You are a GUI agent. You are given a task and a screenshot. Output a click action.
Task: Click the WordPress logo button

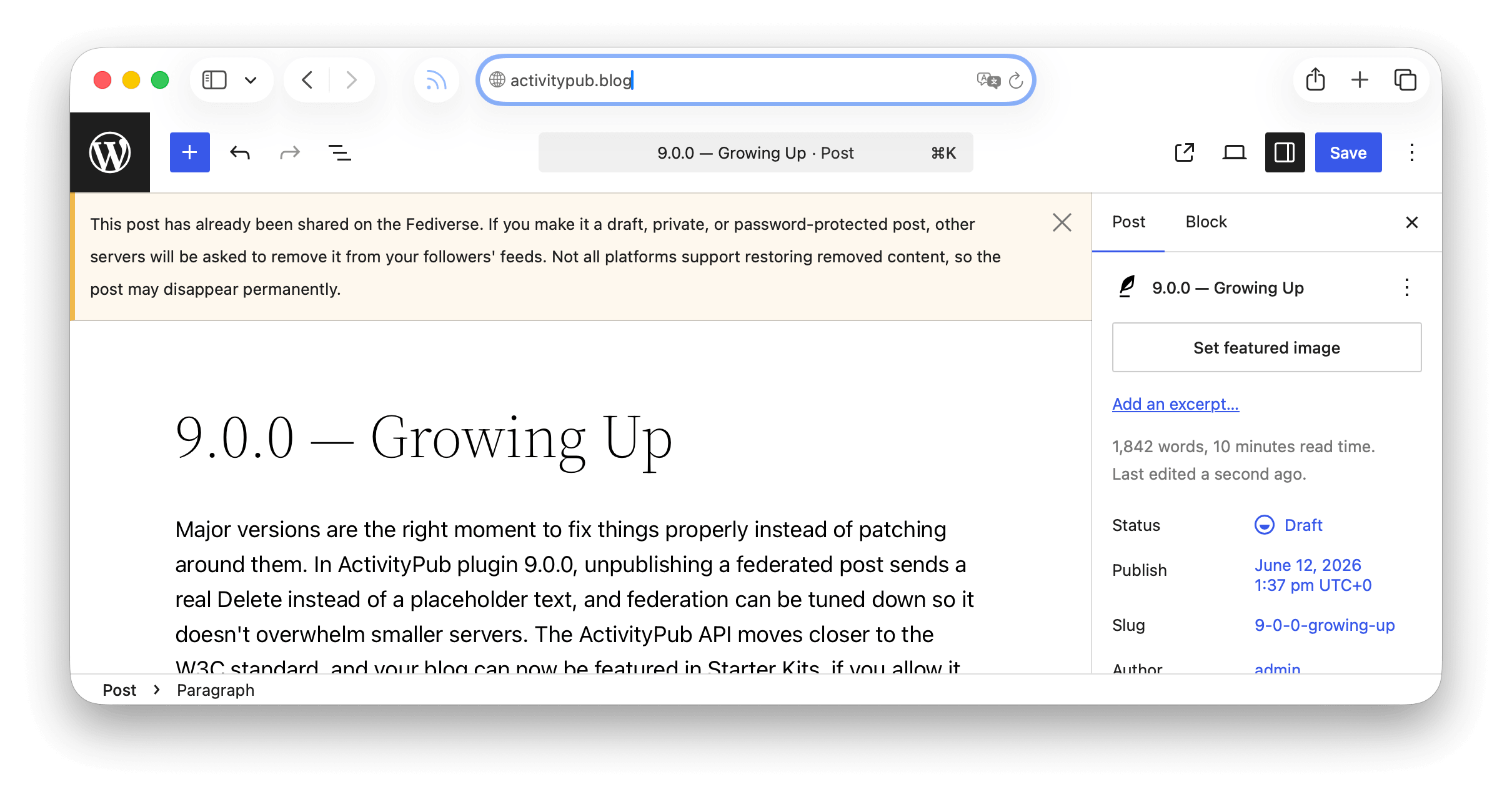[x=110, y=152]
